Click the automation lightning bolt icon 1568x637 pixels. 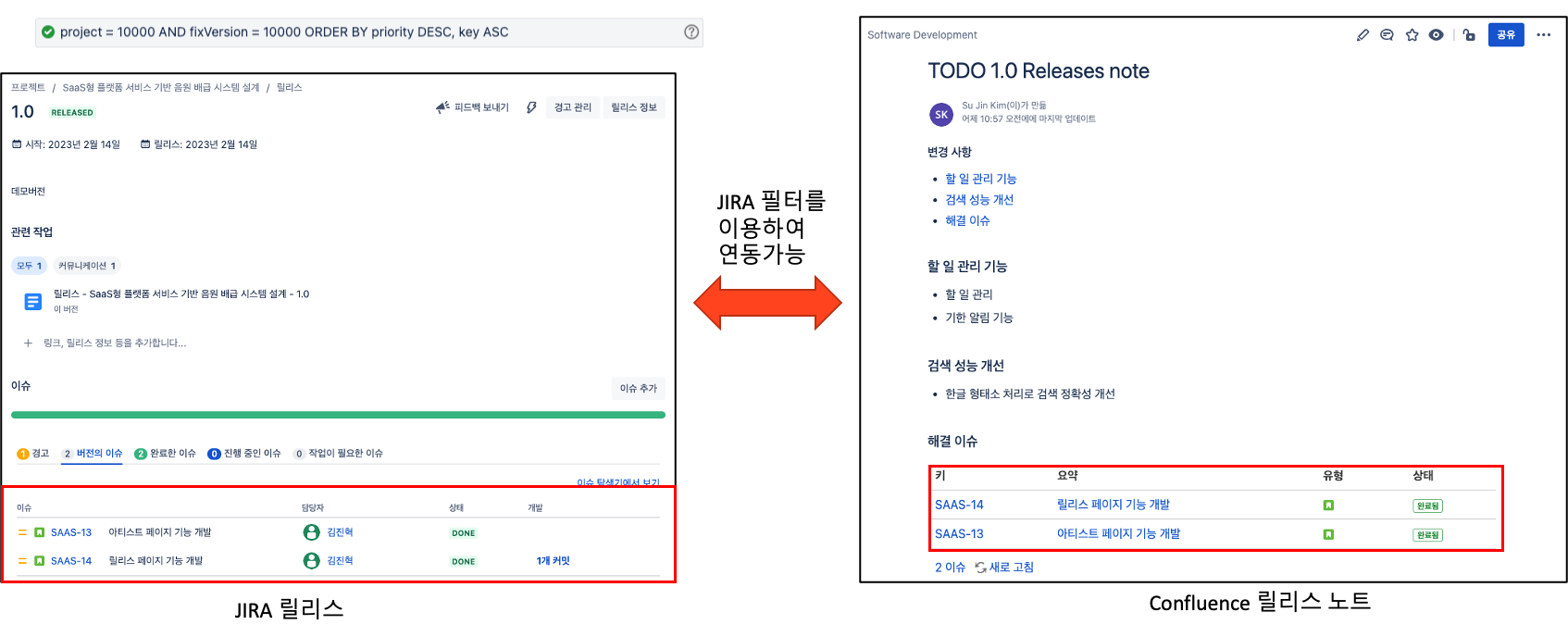point(531,107)
